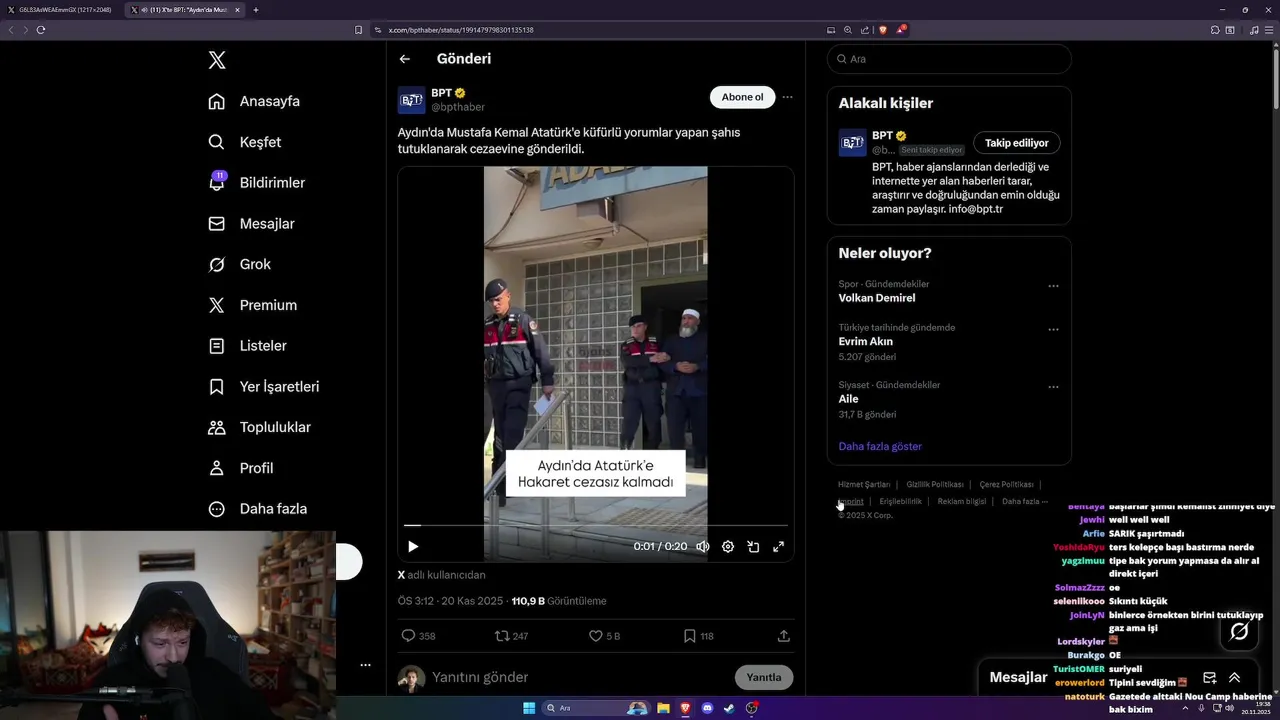Open the Windows Start menu
Screen dimensions: 1280x720
point(529,708)
